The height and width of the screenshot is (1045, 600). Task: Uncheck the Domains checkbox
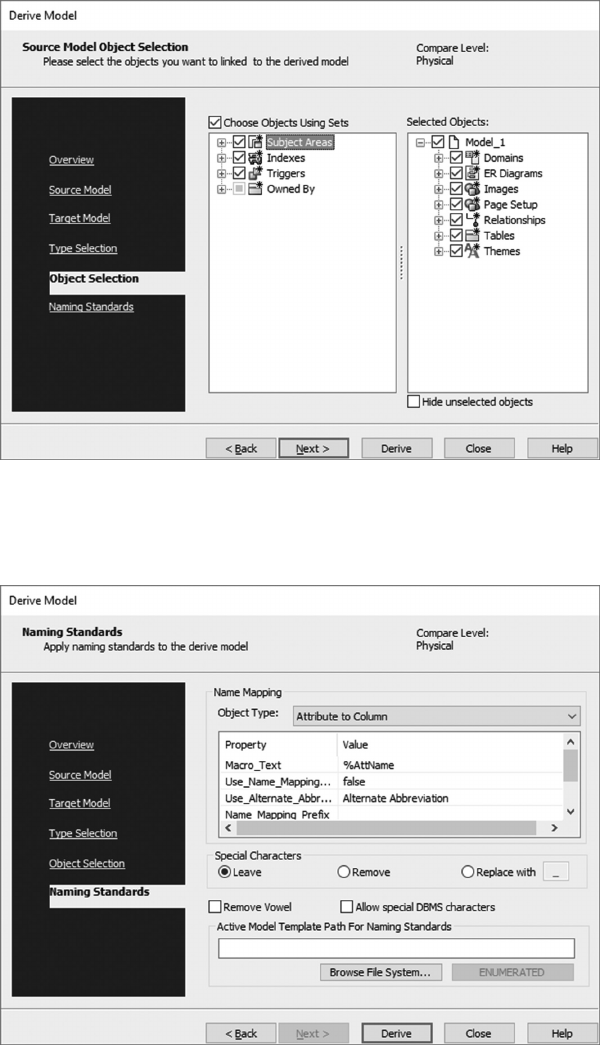tap(456, 158)
